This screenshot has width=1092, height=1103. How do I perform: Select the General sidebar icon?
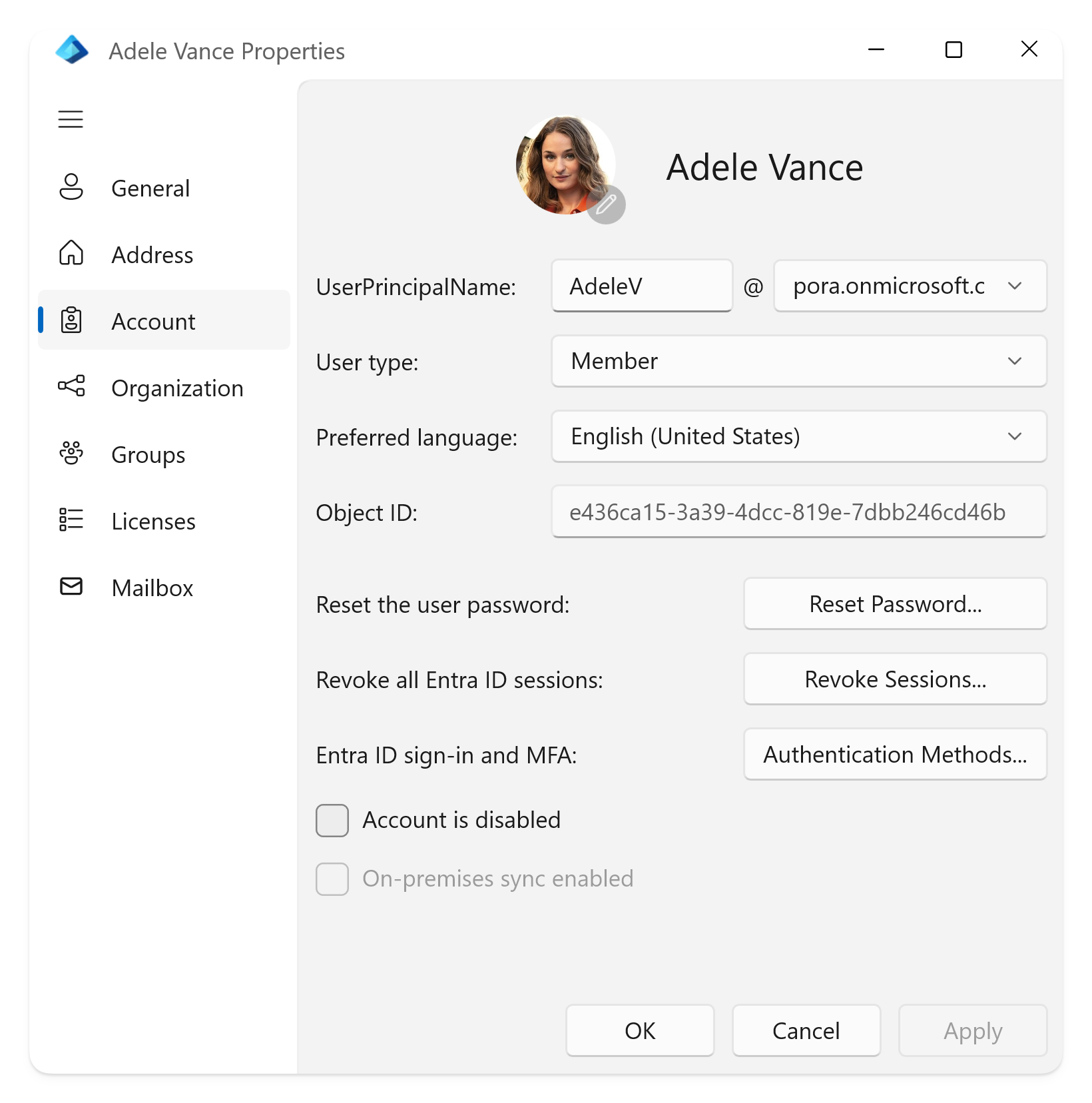click(71, 187)
